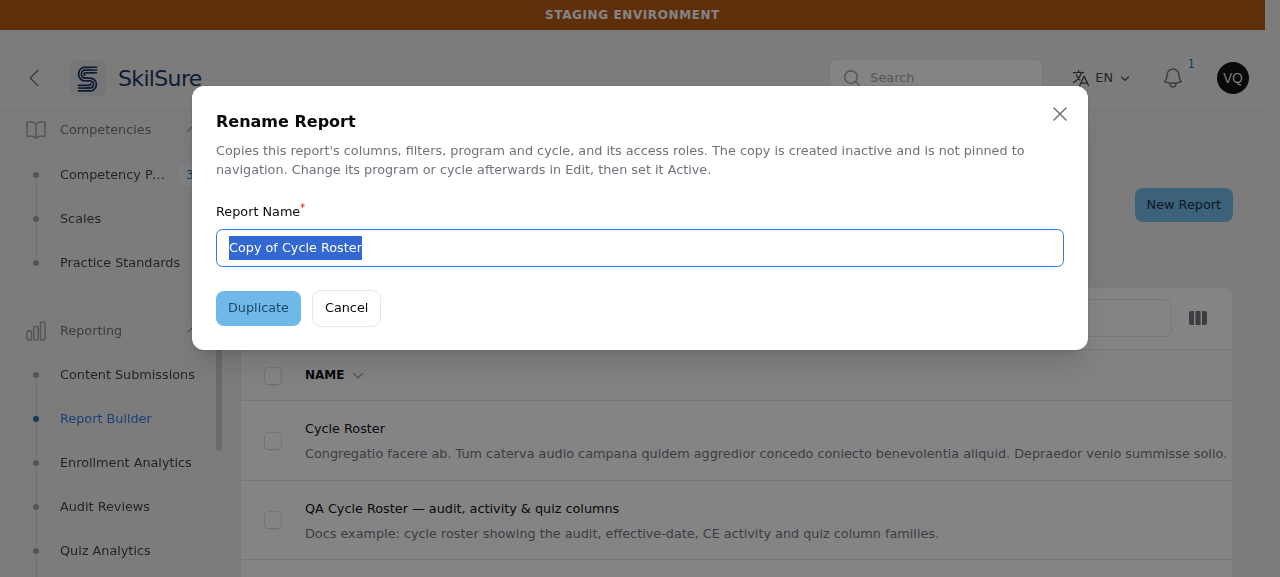Click the Competencies section label

coord(106,130)
